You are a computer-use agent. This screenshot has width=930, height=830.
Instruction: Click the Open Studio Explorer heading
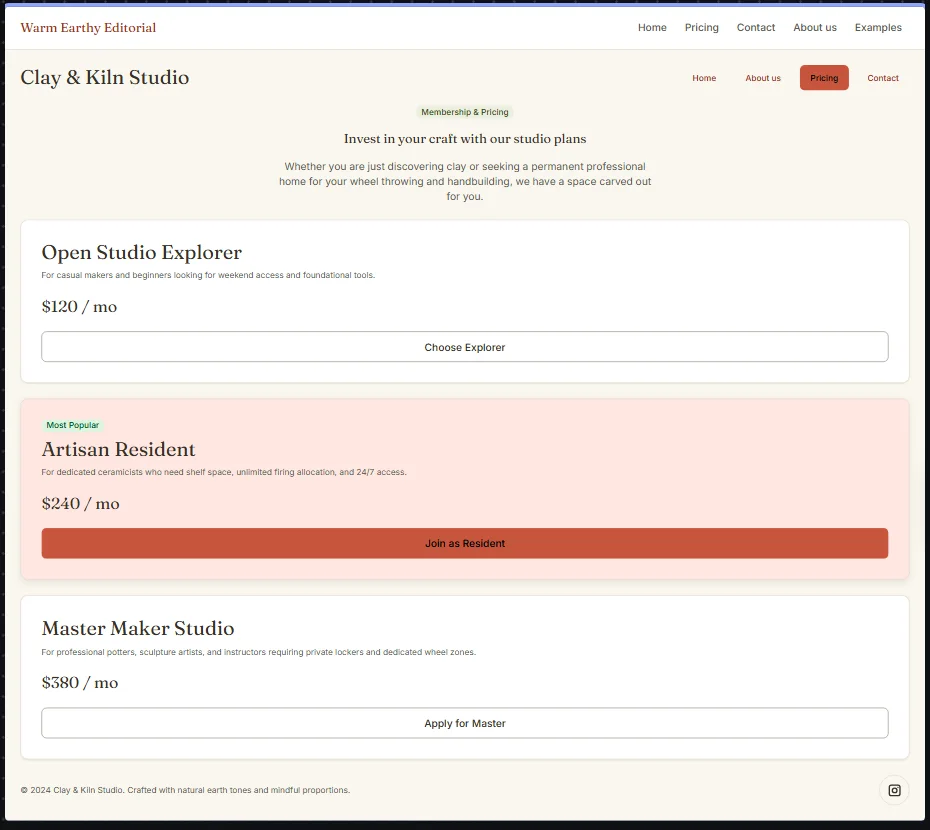[x=141, y=252]
